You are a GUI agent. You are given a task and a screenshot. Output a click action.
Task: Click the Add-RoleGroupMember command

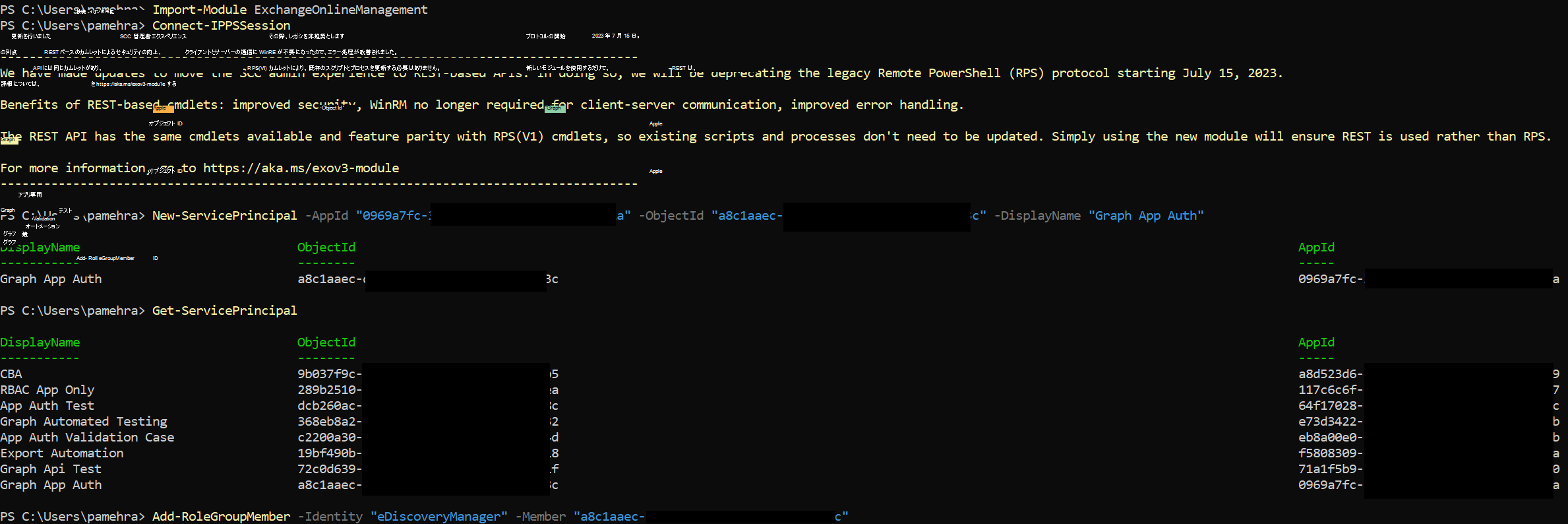pyautogui.click(x=221, y=517)
